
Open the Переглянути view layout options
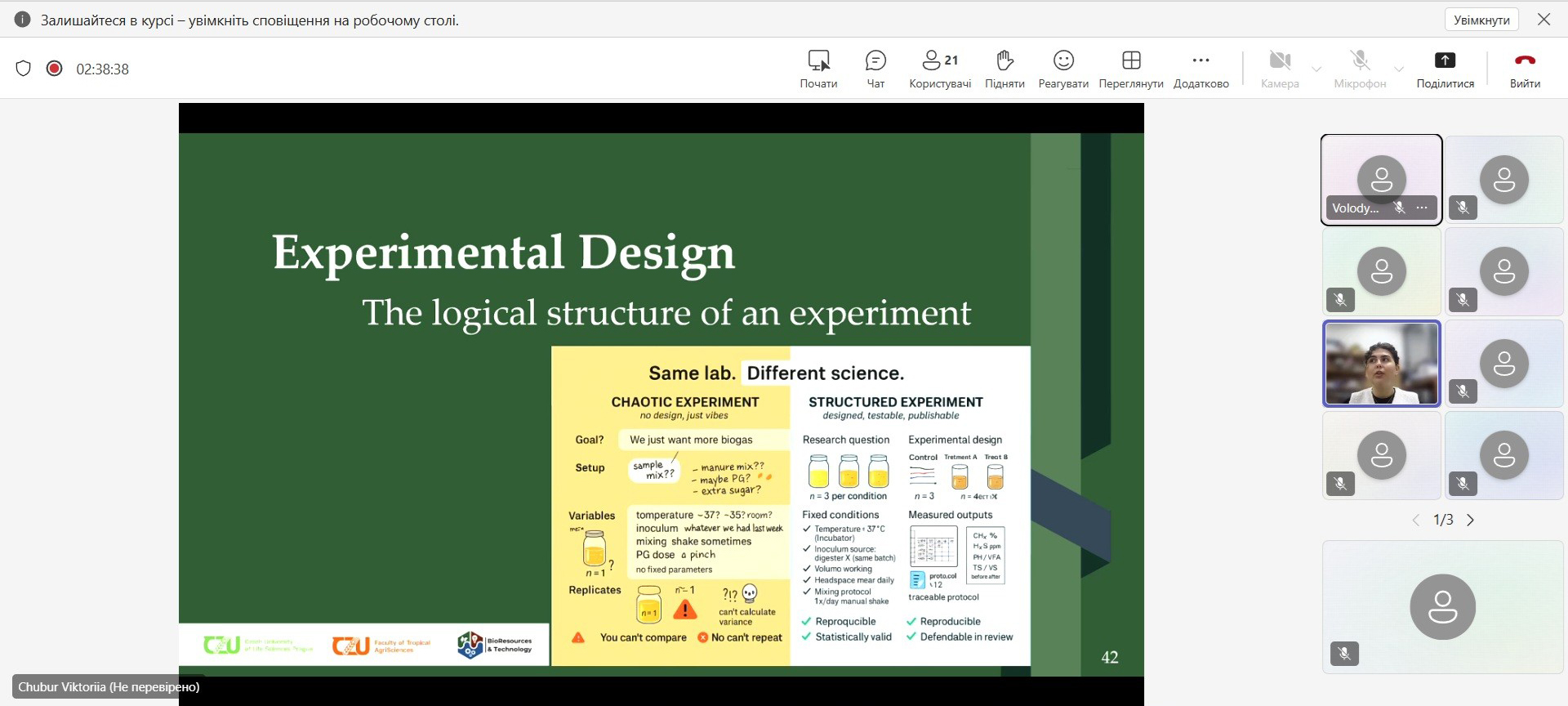point(1131,69)
